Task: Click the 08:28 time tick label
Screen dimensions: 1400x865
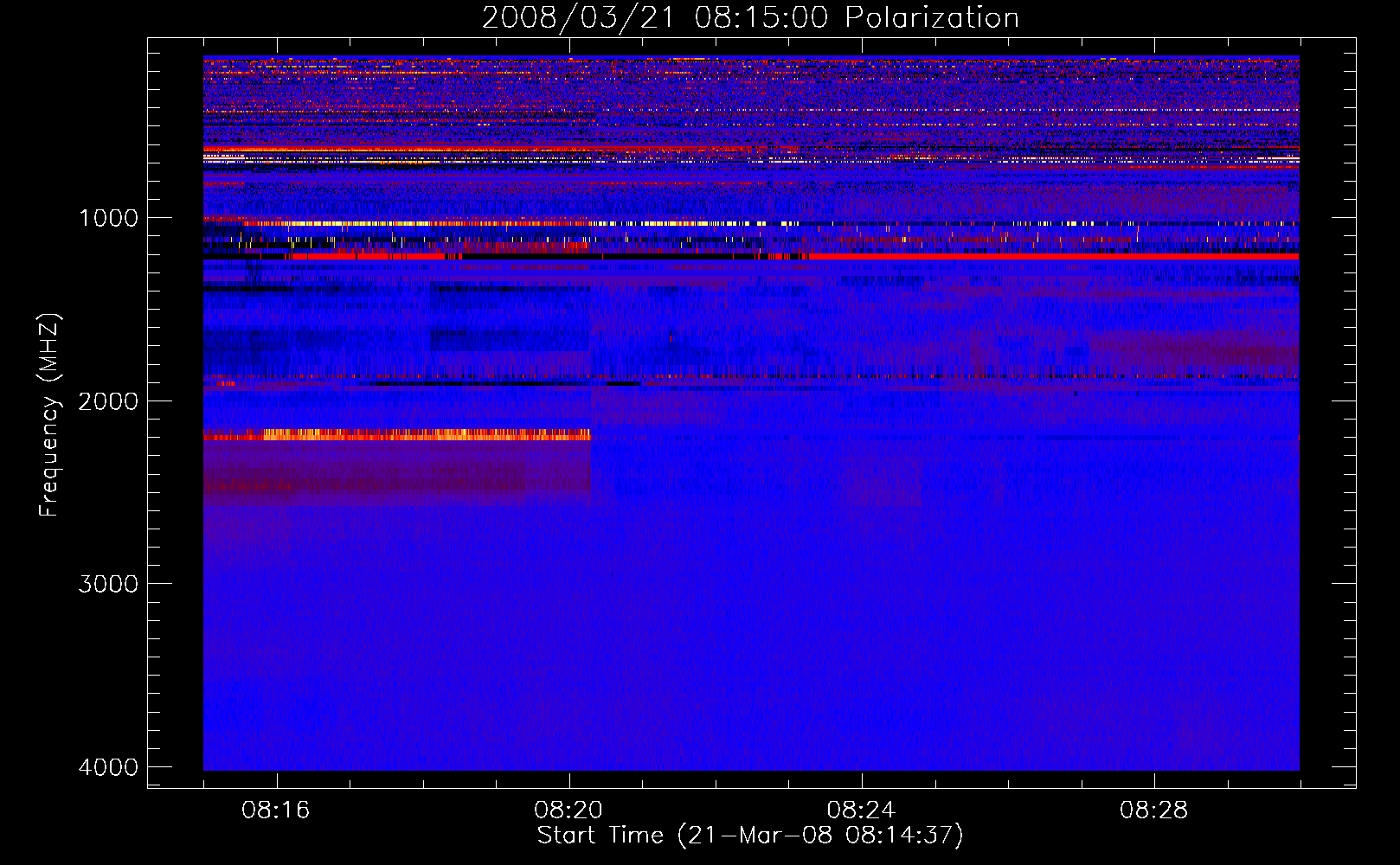Action: (1153, 811)
